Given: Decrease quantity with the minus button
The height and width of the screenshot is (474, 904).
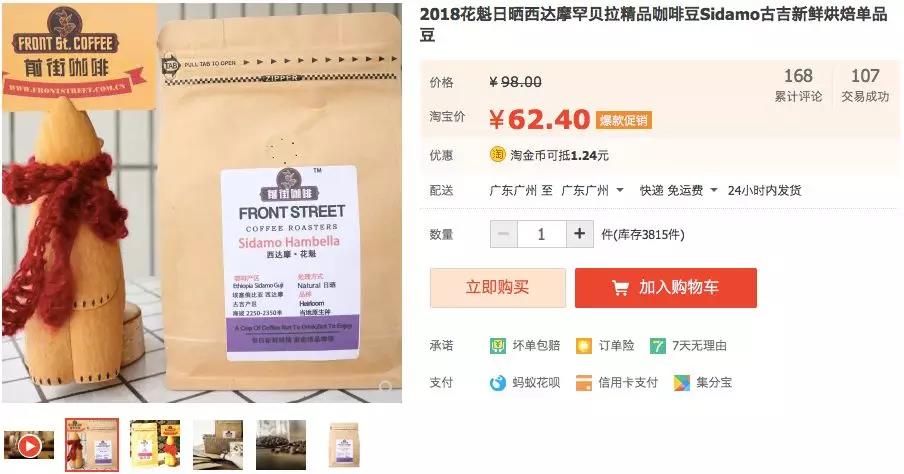Looking at the screenshot, I should coord(504,234).
